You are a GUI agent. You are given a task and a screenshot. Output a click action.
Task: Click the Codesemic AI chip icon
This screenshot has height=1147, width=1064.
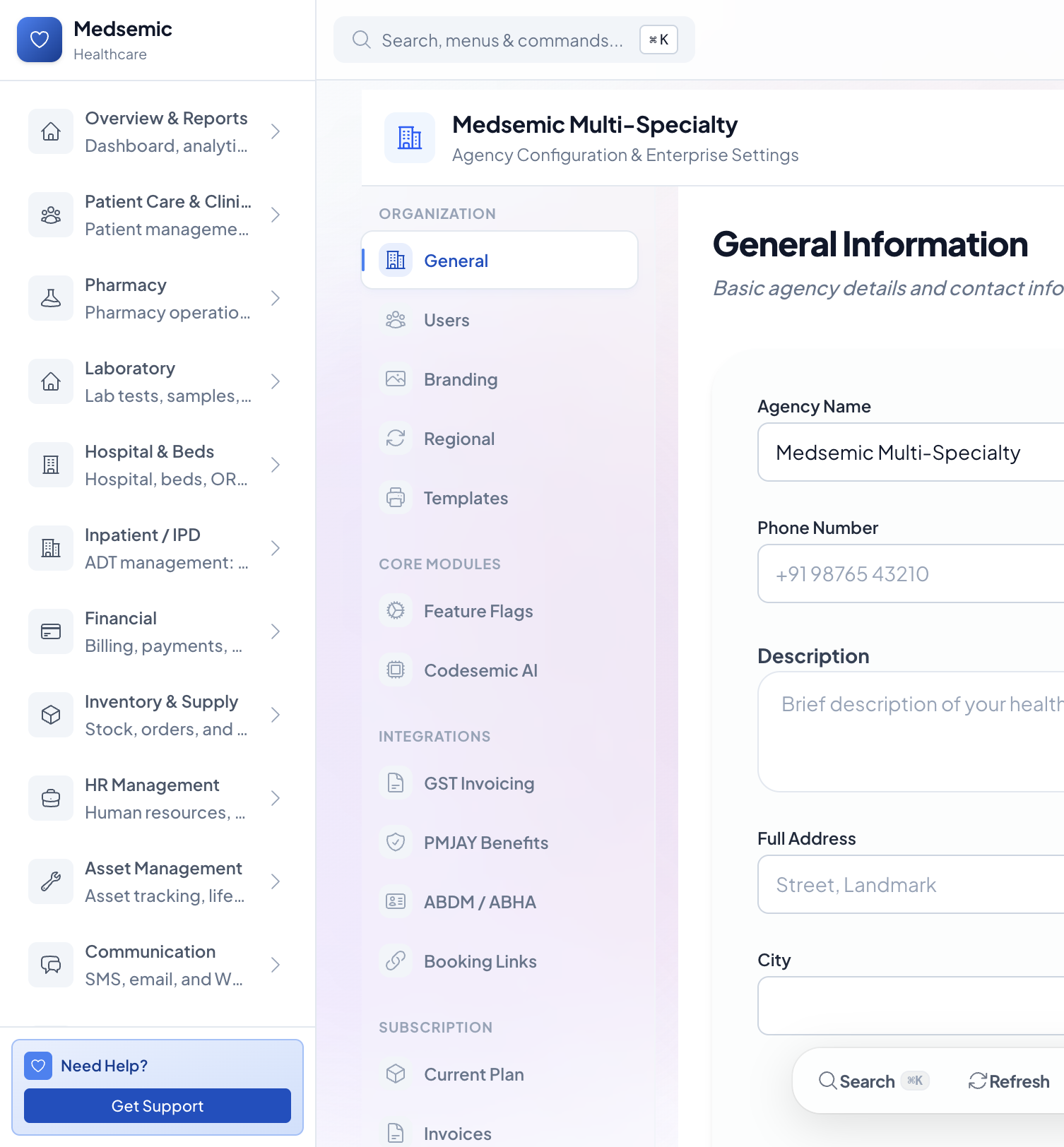pos(396,670)
